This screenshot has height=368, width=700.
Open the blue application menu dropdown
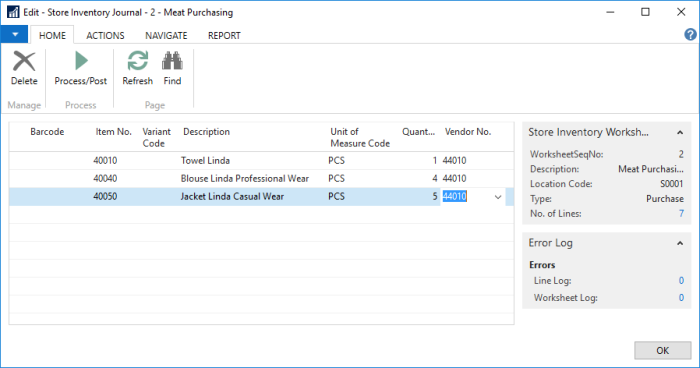pyautogui.click(x=15, y=34)
